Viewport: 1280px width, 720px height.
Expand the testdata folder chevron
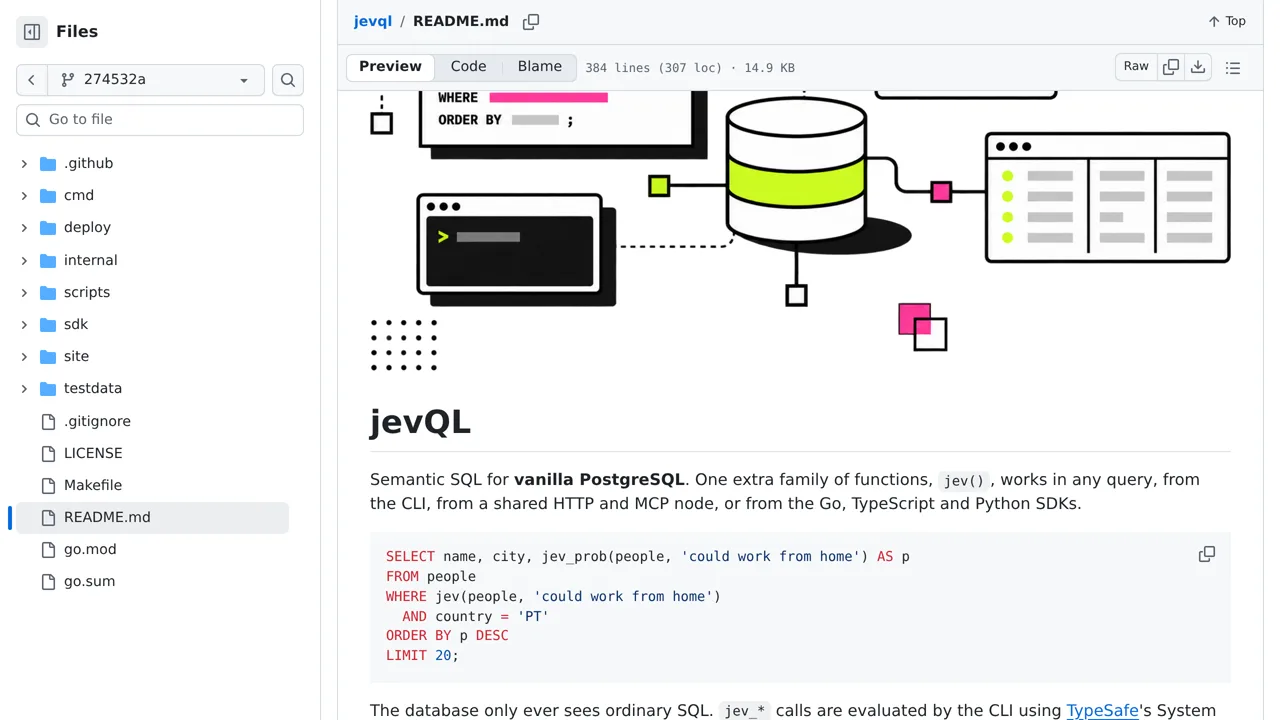(24, 389)
